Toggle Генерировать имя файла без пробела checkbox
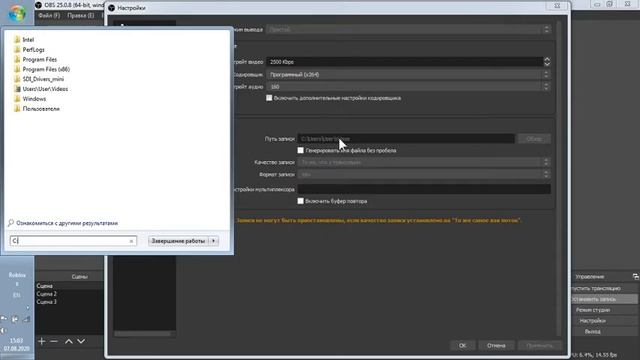The image size is (640, 360). 300,150
